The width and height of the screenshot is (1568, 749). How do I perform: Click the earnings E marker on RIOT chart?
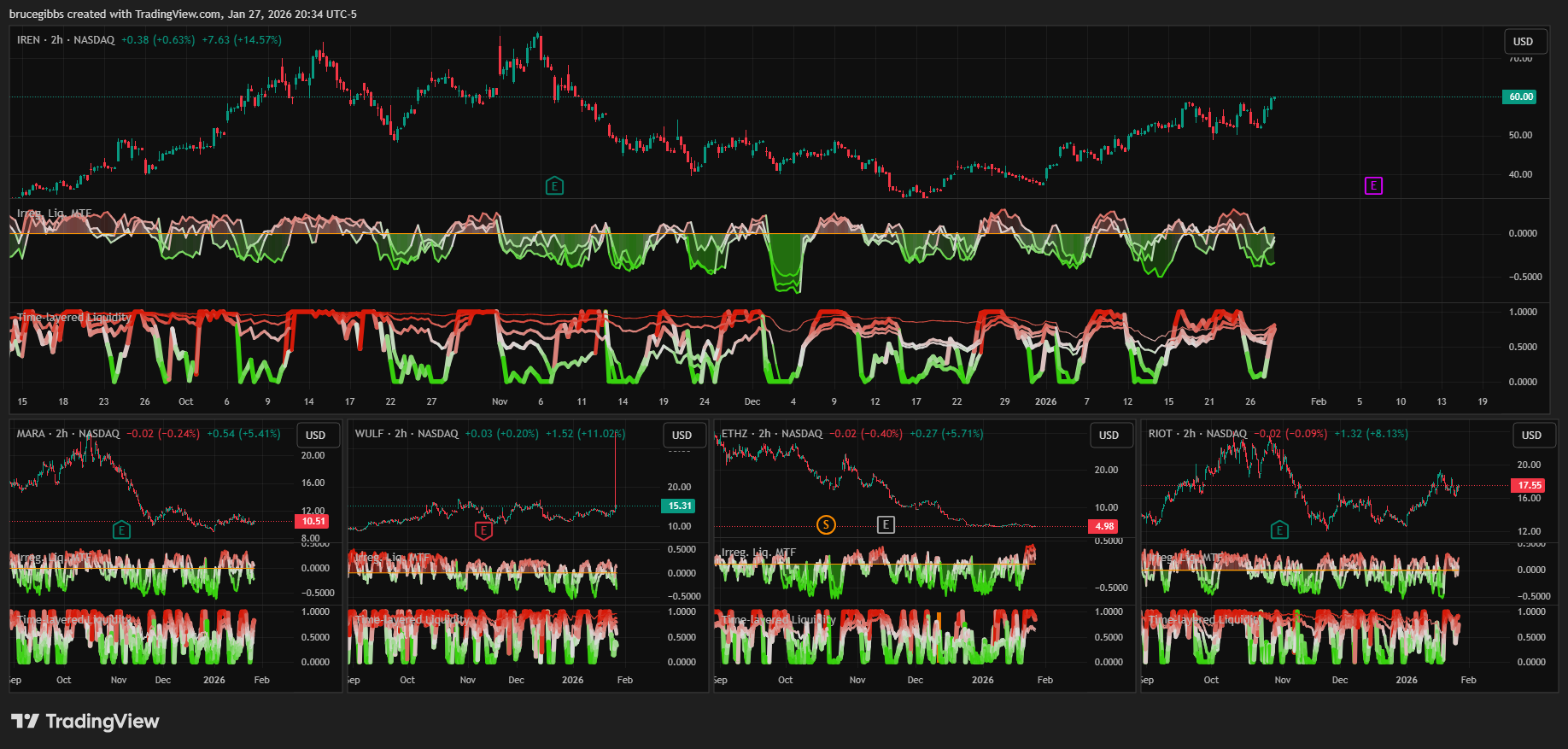click(1279, 530)
